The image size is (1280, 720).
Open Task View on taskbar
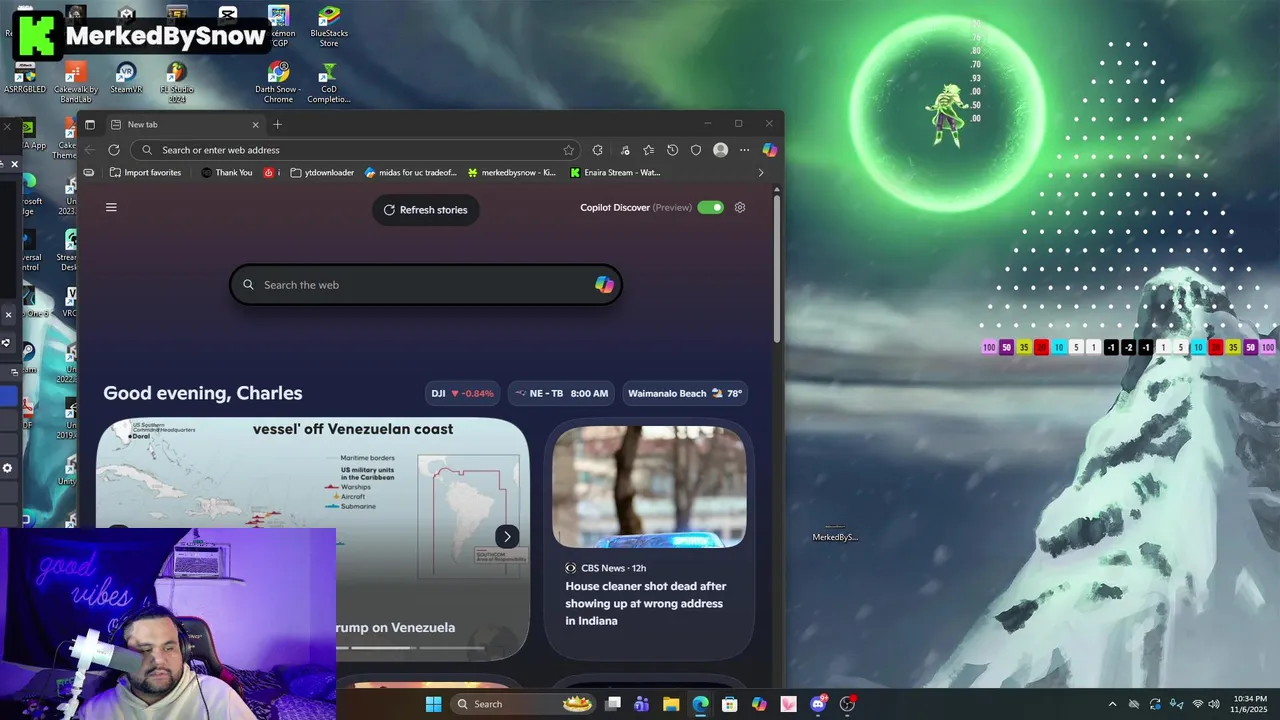pos(613,704)
